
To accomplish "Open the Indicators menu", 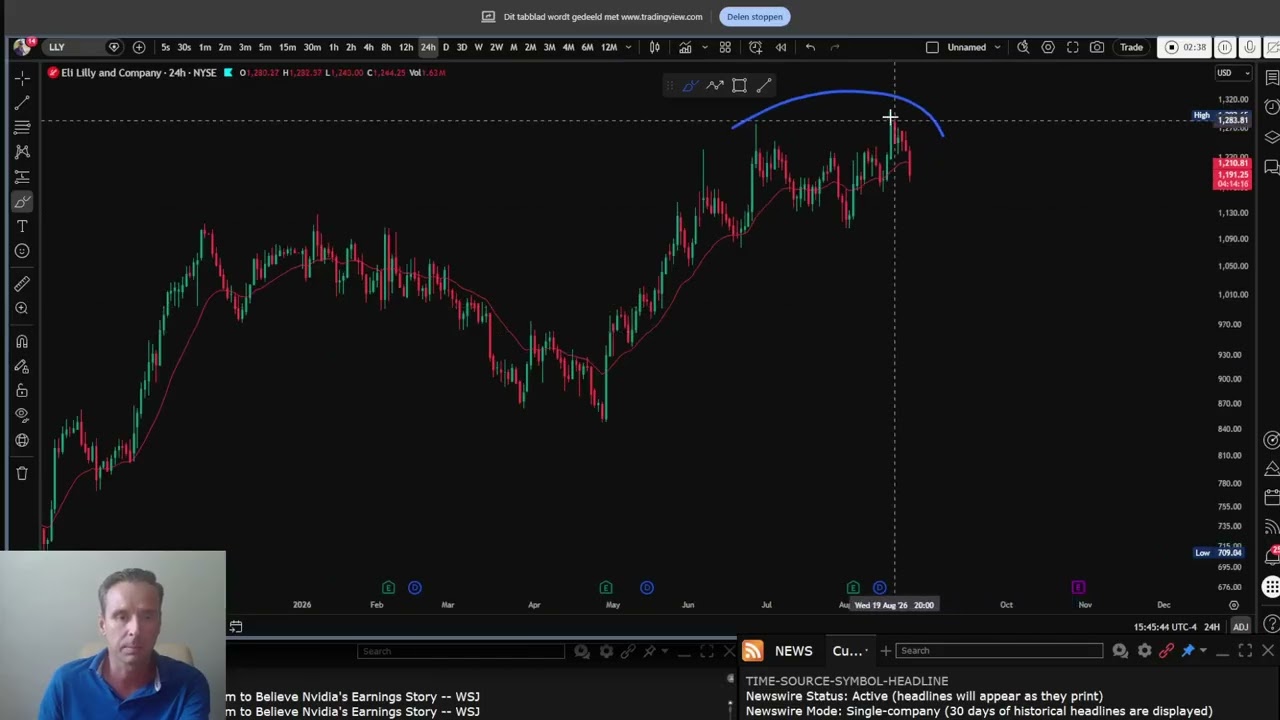I will click(x=685, y=47).
